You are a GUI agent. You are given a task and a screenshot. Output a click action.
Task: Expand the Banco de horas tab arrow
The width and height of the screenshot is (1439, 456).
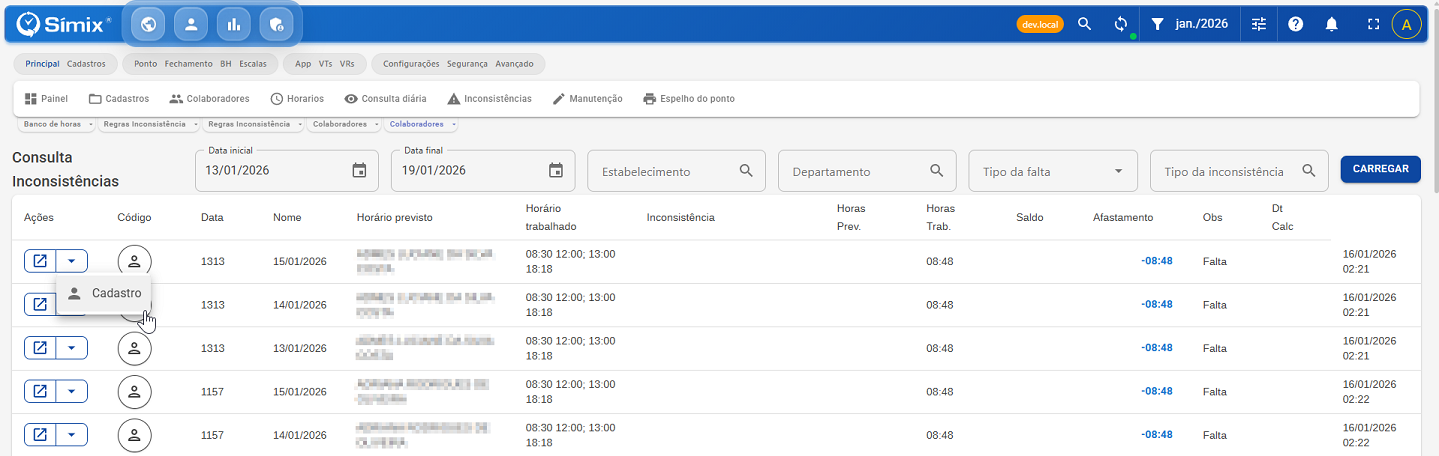click(91, 125)
